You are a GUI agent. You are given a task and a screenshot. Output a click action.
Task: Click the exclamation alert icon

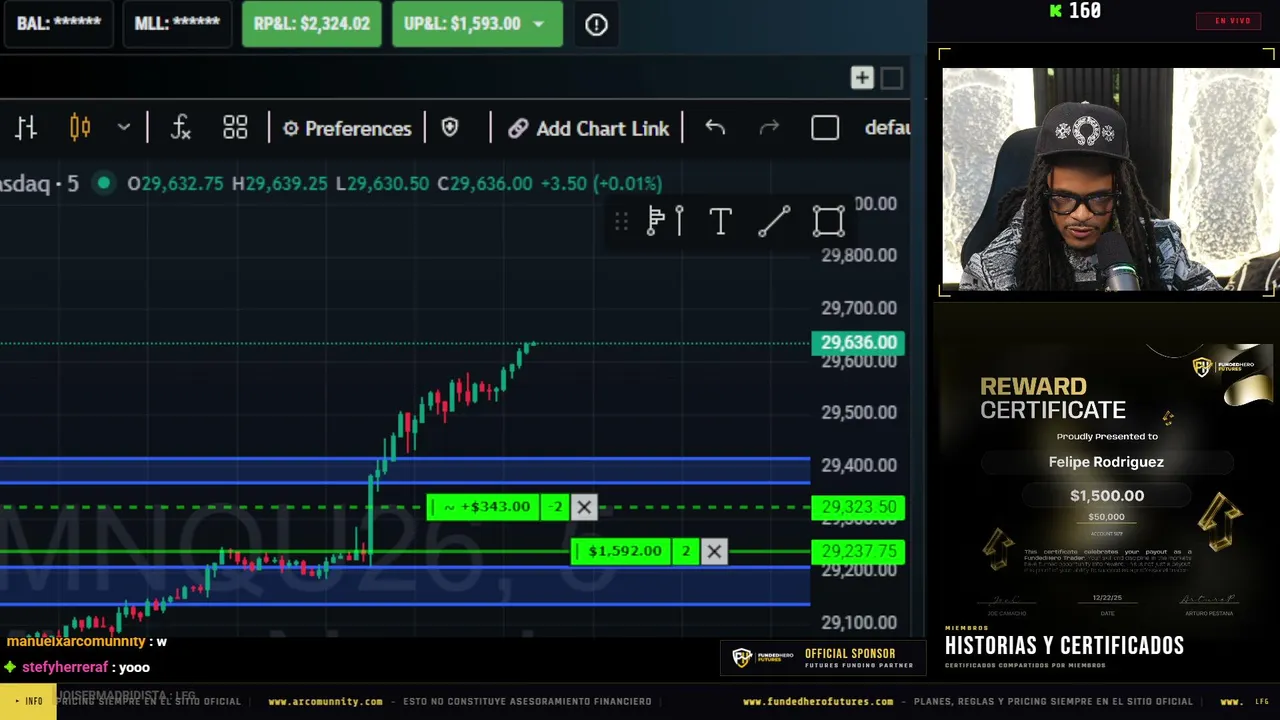point(596,25)
